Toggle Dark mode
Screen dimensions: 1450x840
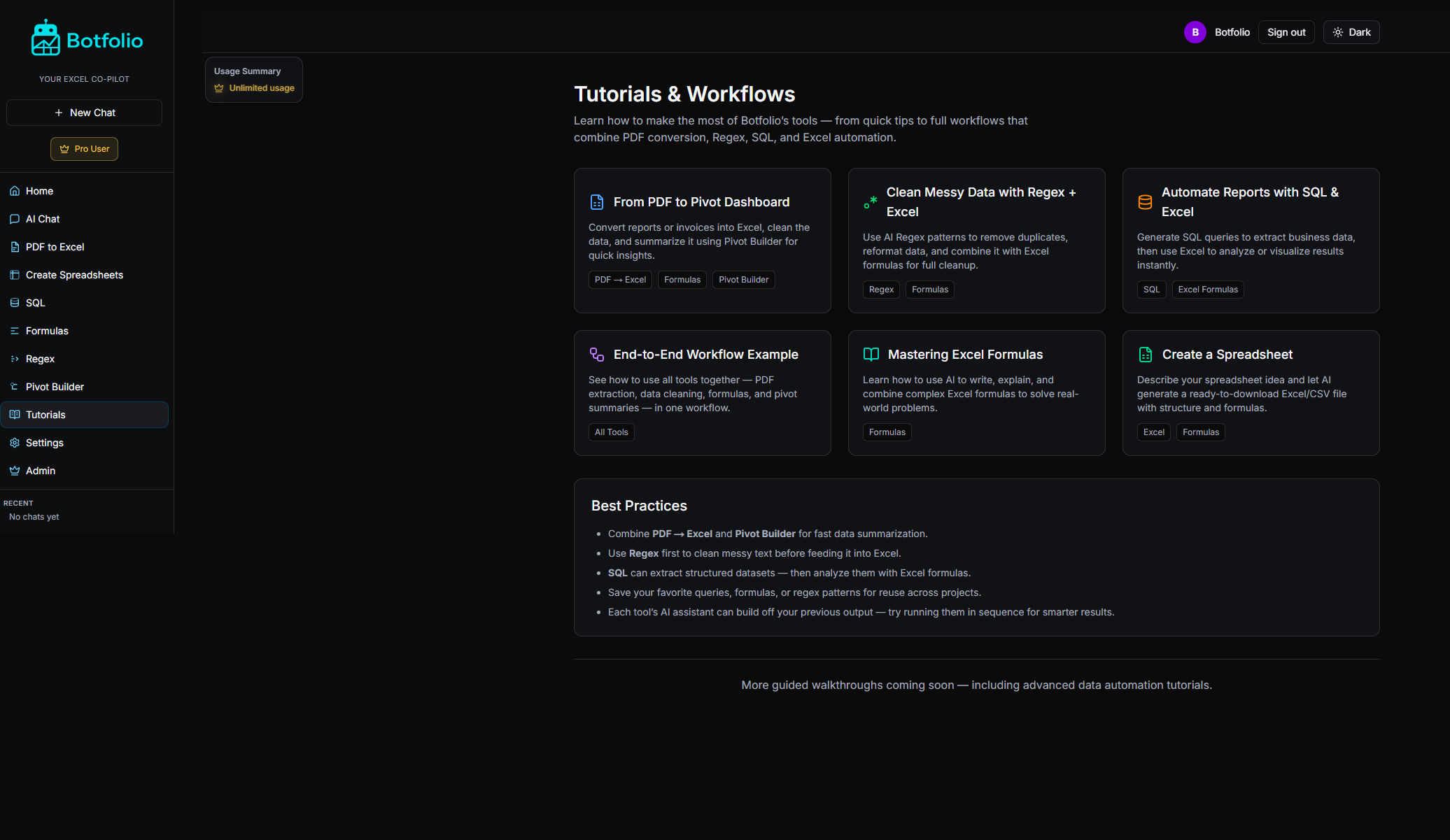1351,31
